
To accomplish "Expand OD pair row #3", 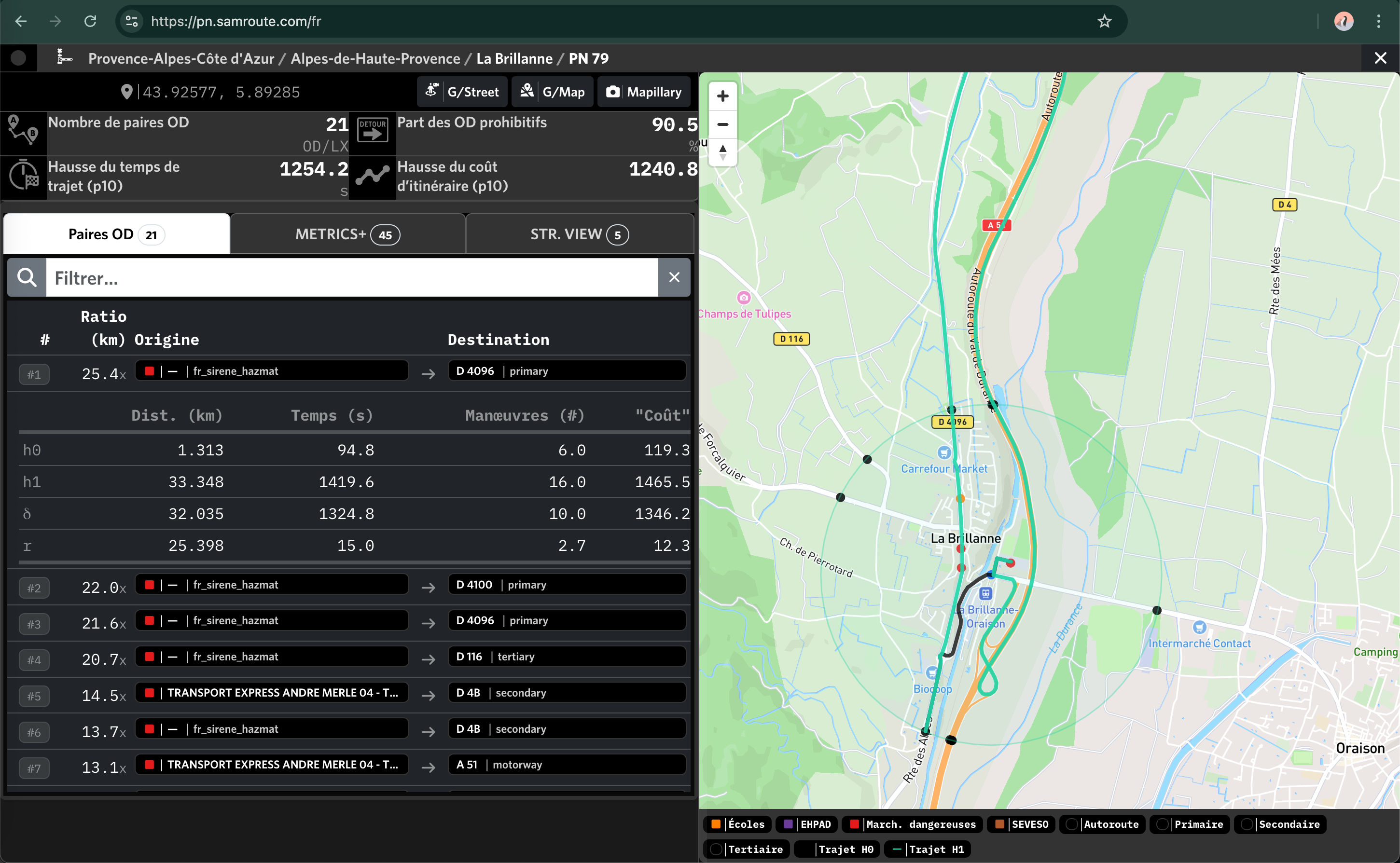I will tap(34, 624).
